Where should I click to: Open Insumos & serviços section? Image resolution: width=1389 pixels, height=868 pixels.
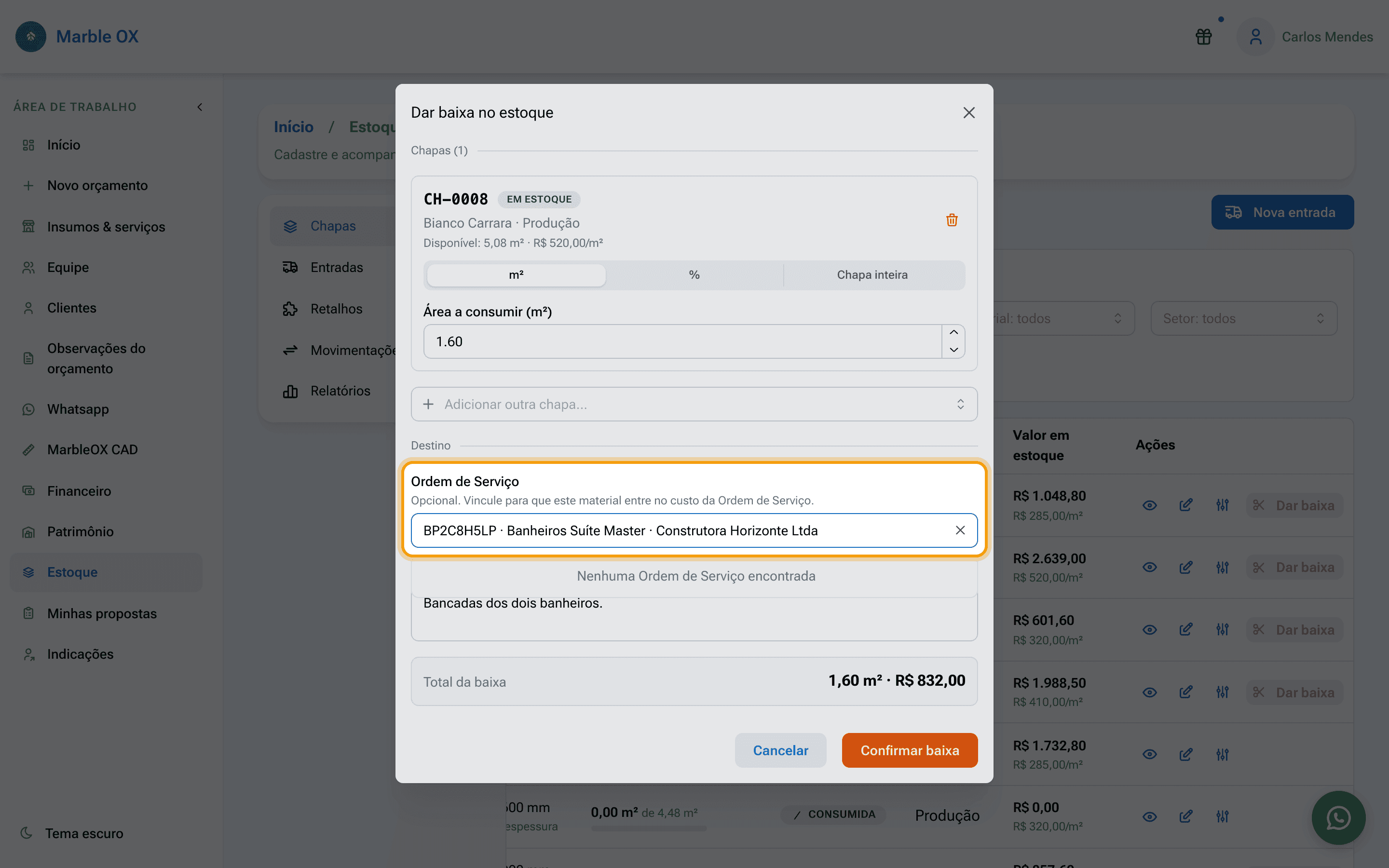click(106, 227)
